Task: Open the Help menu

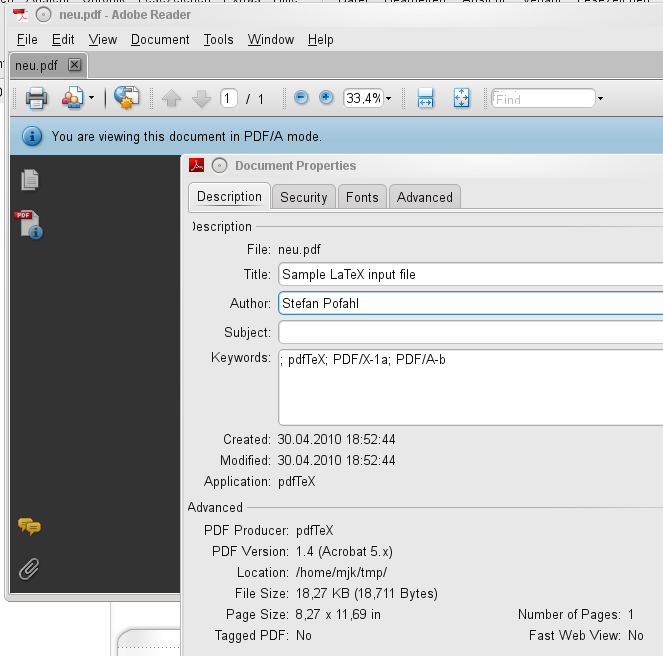Action: 321,40
